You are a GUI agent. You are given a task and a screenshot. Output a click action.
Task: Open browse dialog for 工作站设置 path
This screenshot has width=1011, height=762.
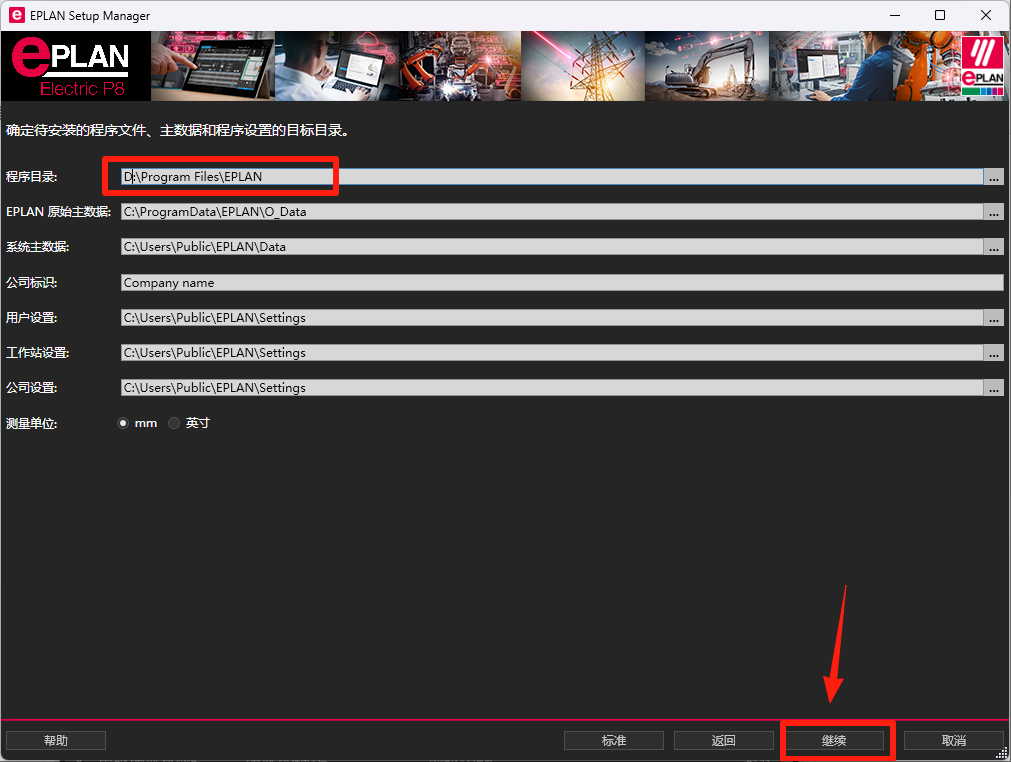pos(993,353)
